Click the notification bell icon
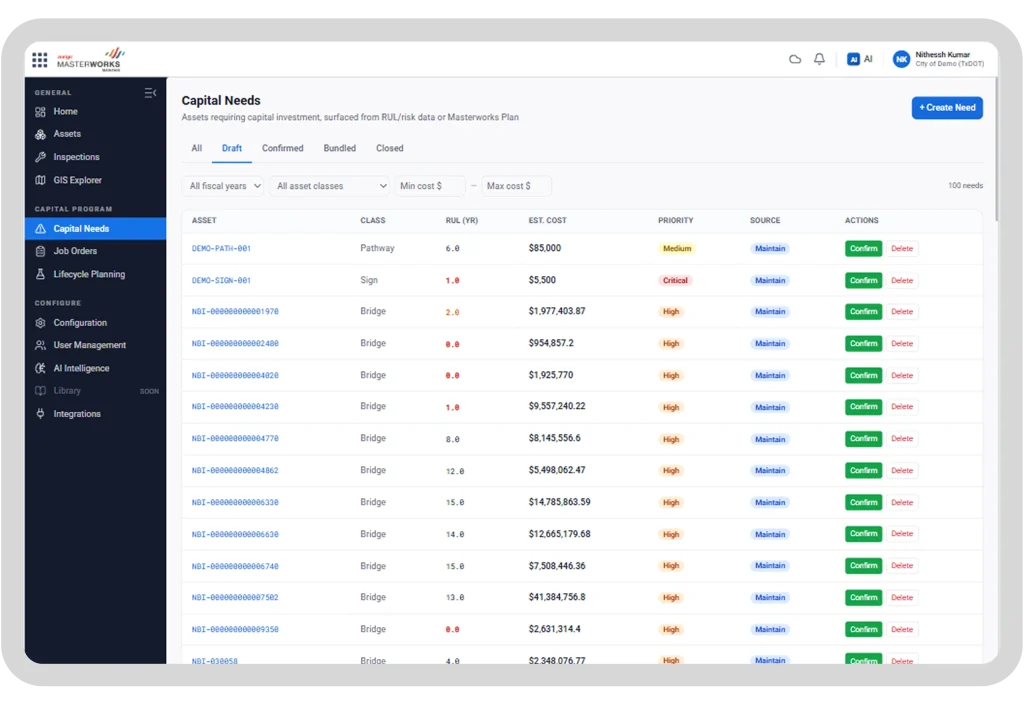Viewport: 1024px width, 705px height. point(819,59)
